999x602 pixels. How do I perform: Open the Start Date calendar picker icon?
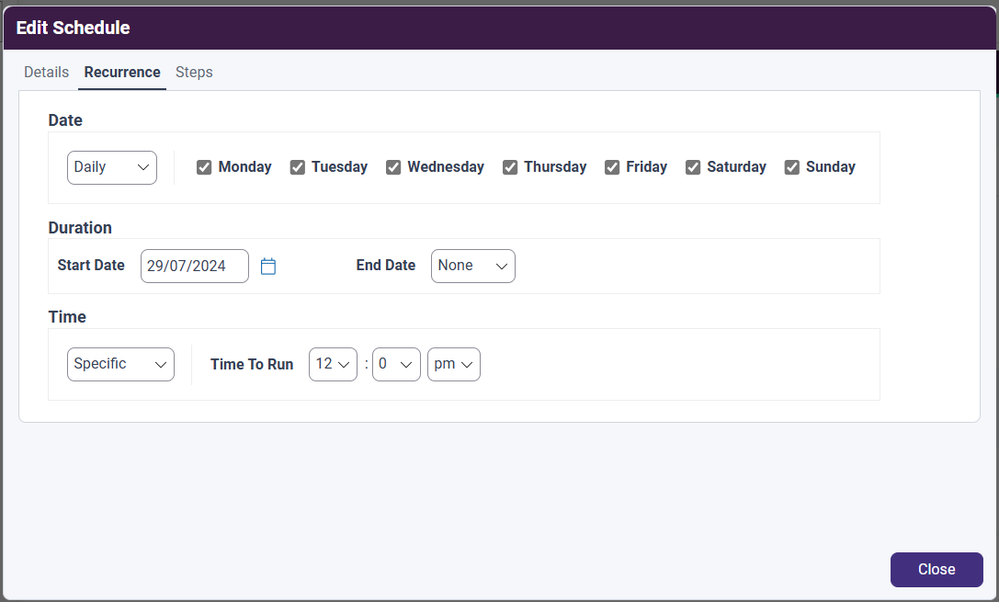coord(268,266)
